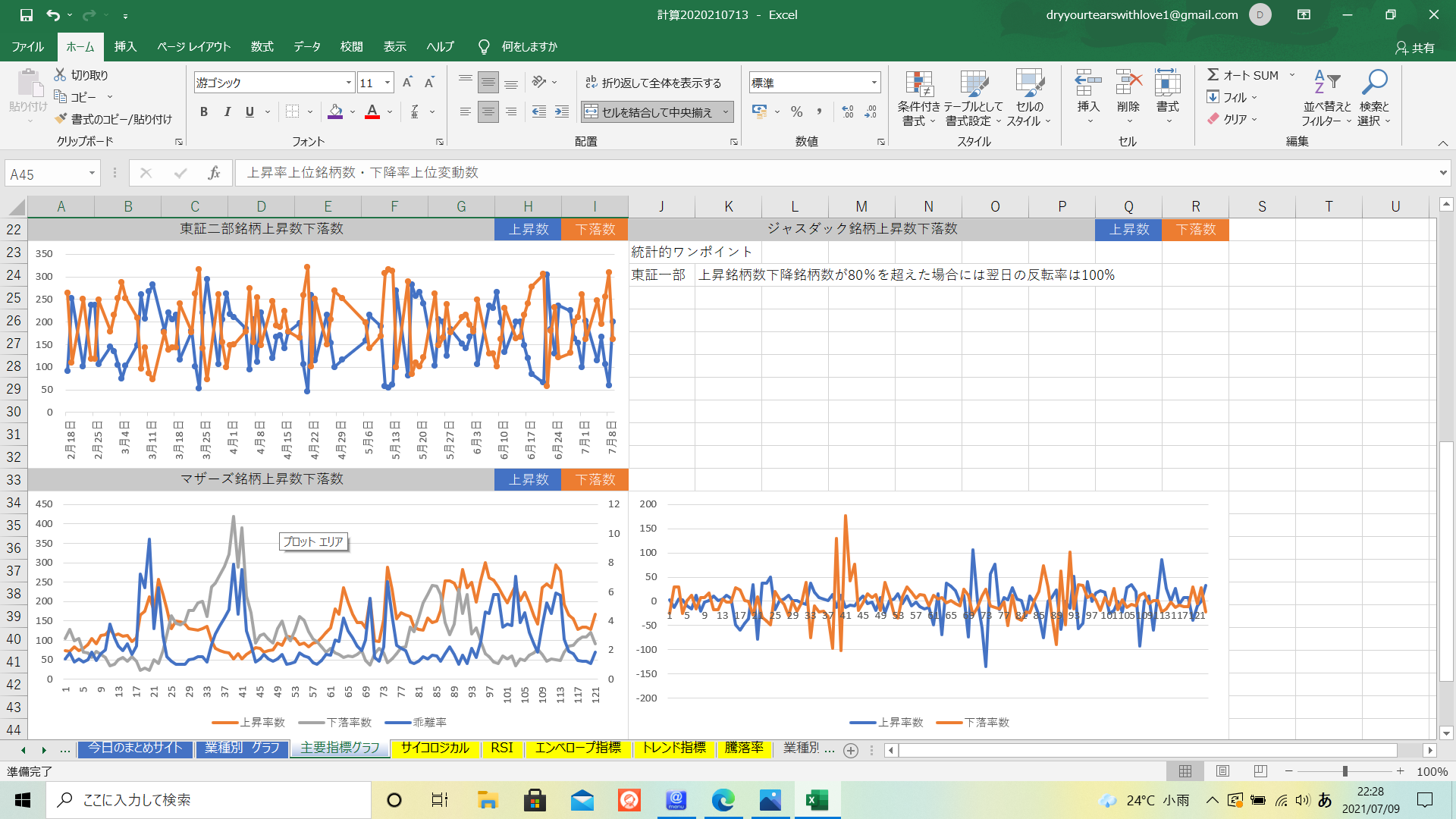Open the font name dropdown
The image size is (1456, 819).
click(349, 83)
